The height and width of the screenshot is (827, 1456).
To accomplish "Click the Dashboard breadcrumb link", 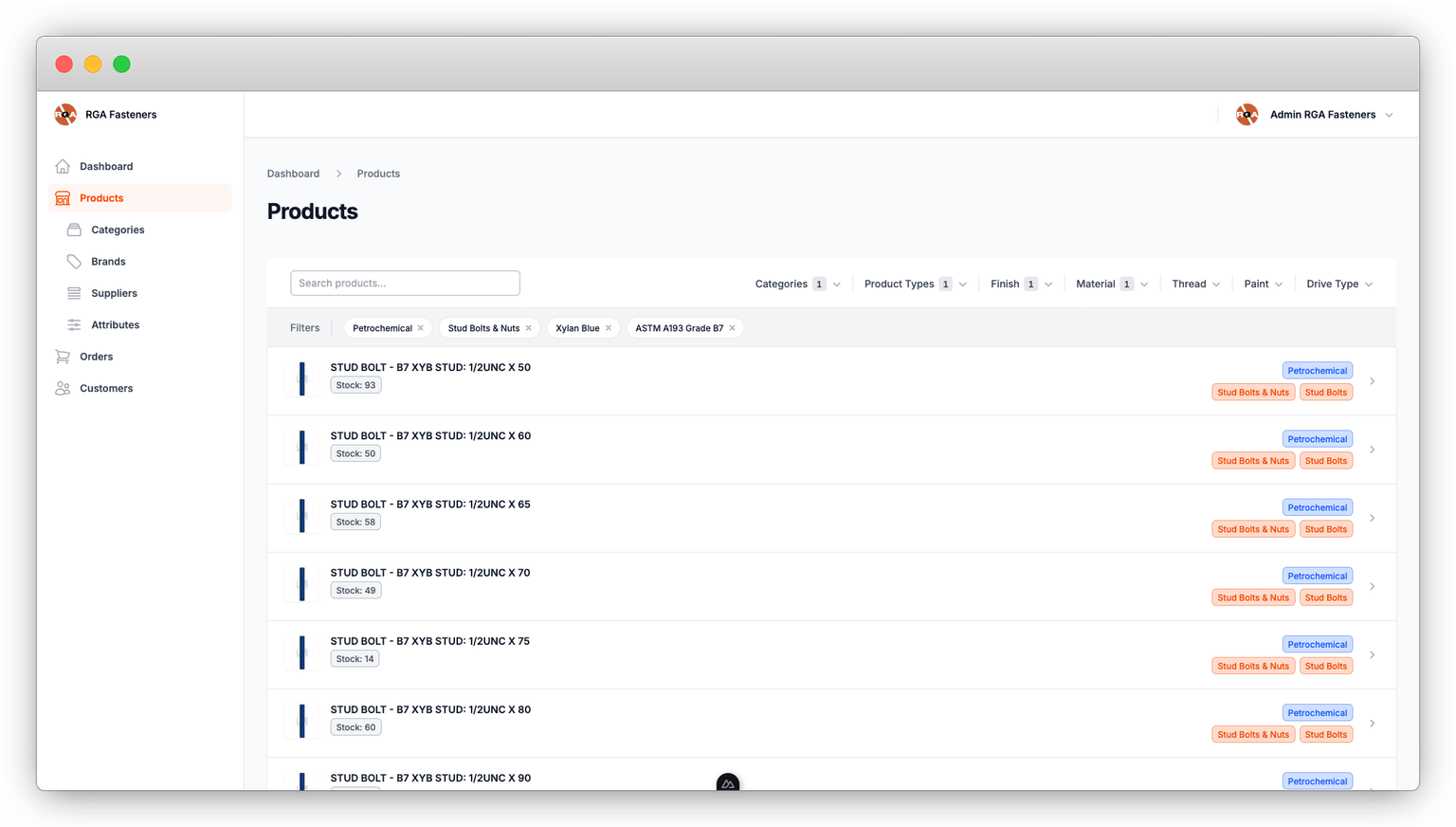I will pos(293,174).
